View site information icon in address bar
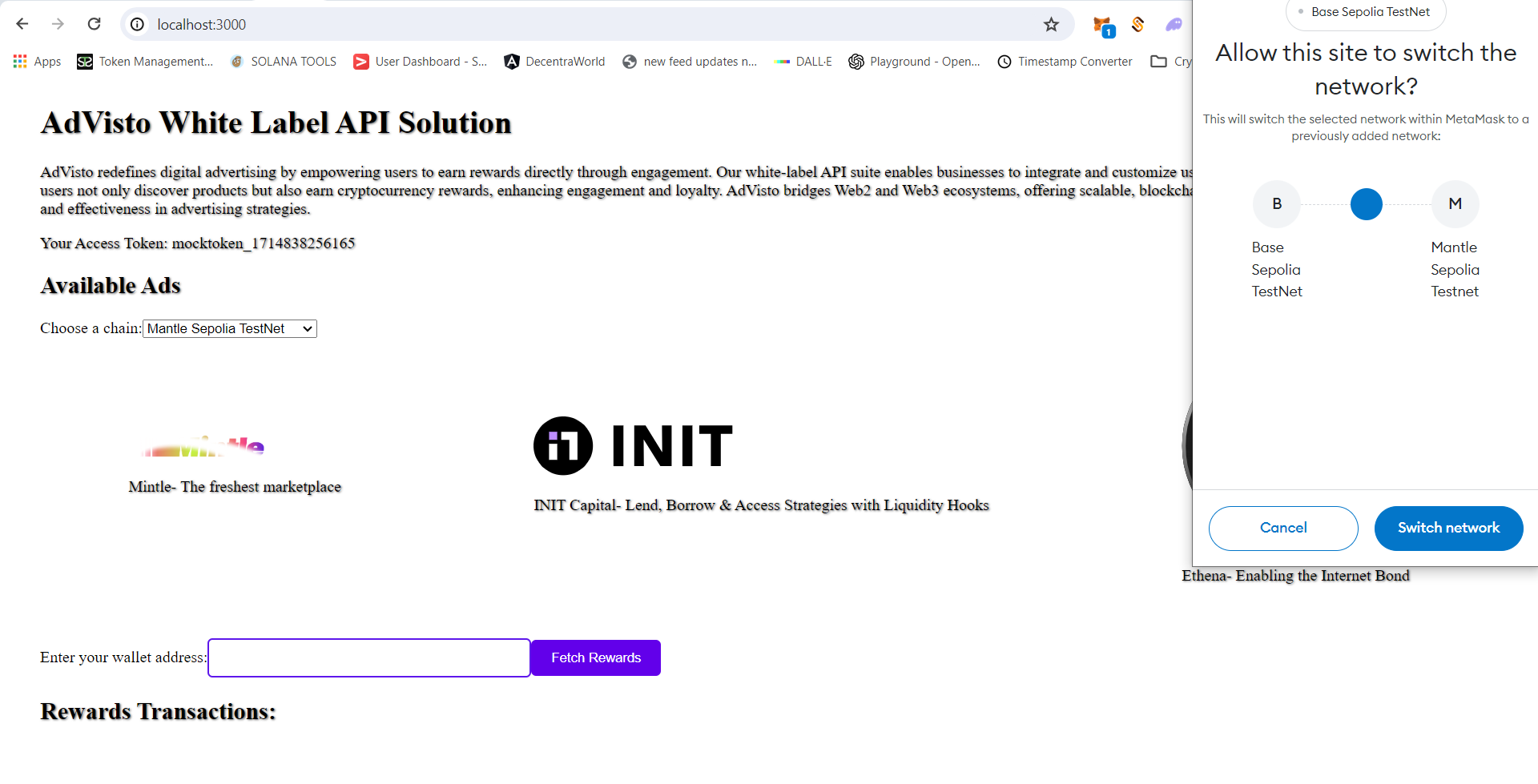This screenshot has height=784, width=1538. (x=138, y=25)
